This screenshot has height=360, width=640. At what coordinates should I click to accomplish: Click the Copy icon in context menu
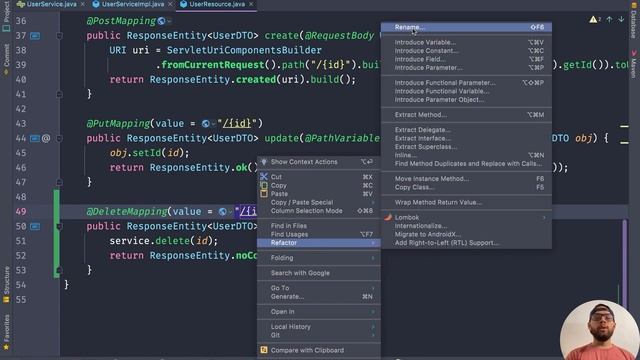(x=264, y=185)
